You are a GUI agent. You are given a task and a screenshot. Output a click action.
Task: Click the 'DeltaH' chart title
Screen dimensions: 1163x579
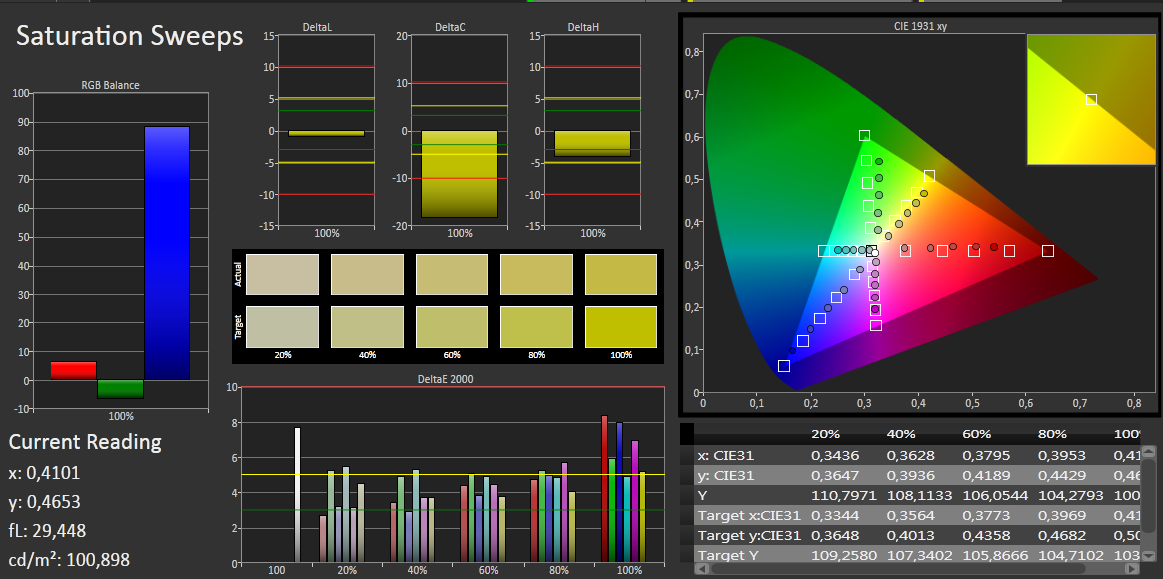[x=584, y=27]
